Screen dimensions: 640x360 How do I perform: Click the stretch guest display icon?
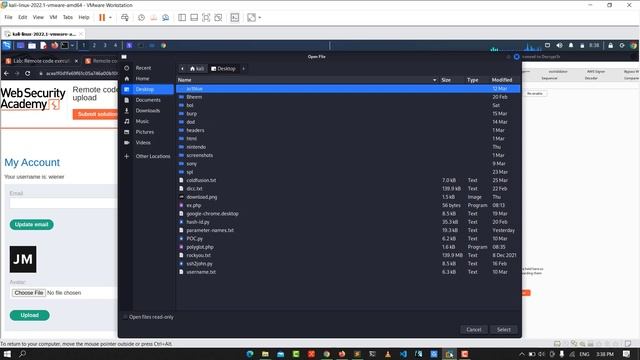[251, 18]
